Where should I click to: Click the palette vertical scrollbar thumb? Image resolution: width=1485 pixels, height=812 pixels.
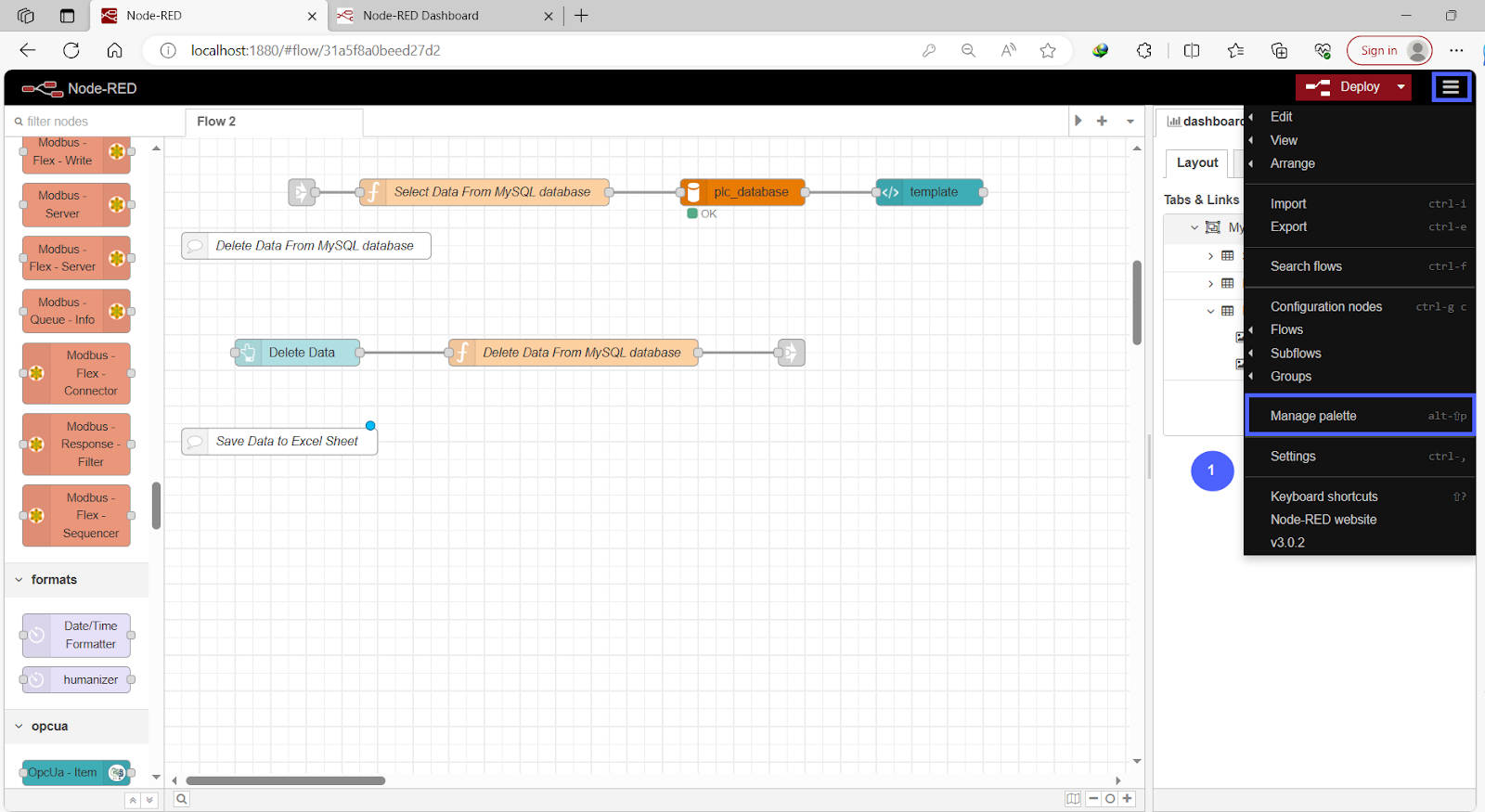[157, 506]
